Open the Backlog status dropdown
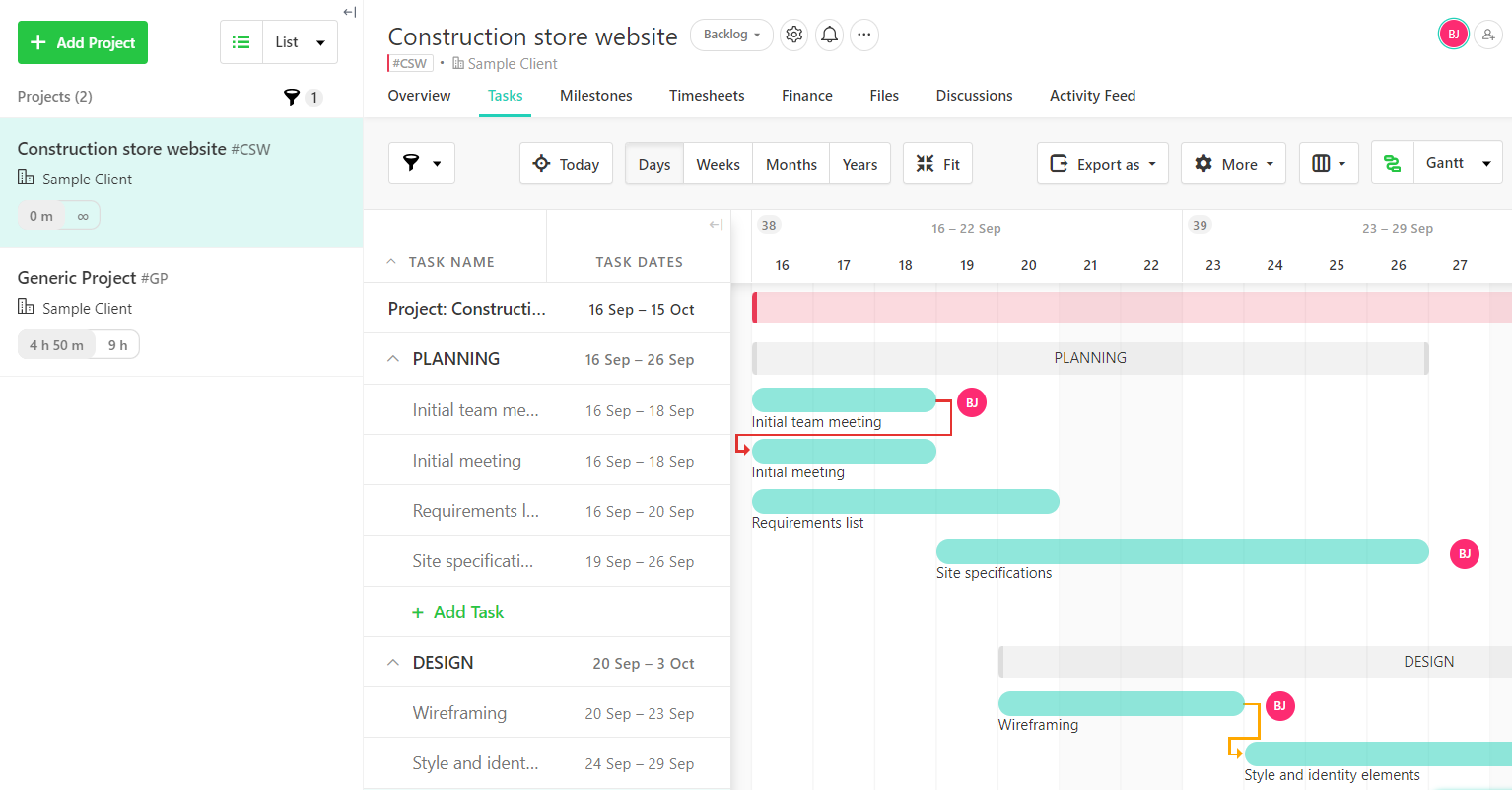 coord(731,35)
